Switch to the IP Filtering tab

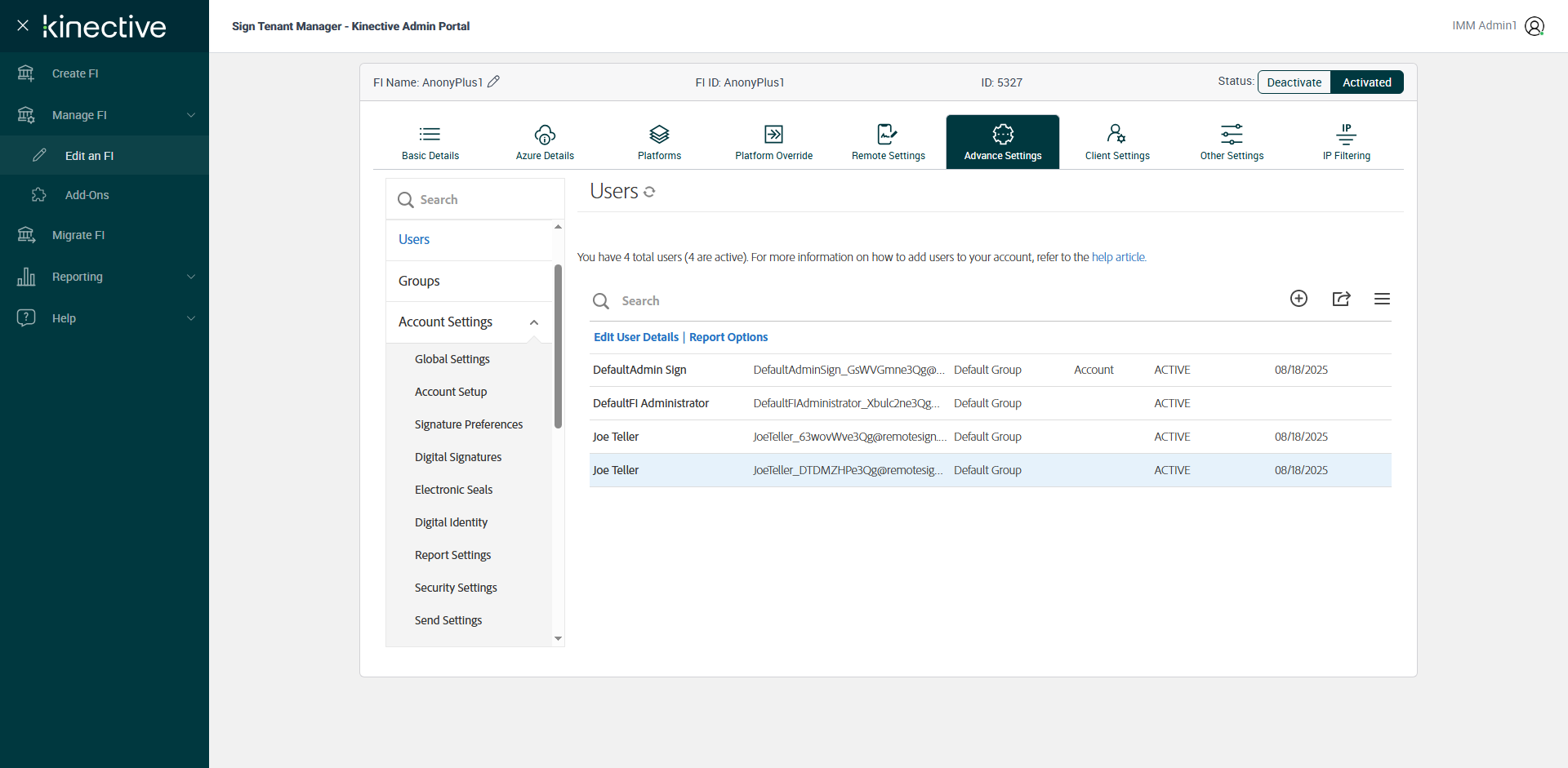pos(1346,142)
